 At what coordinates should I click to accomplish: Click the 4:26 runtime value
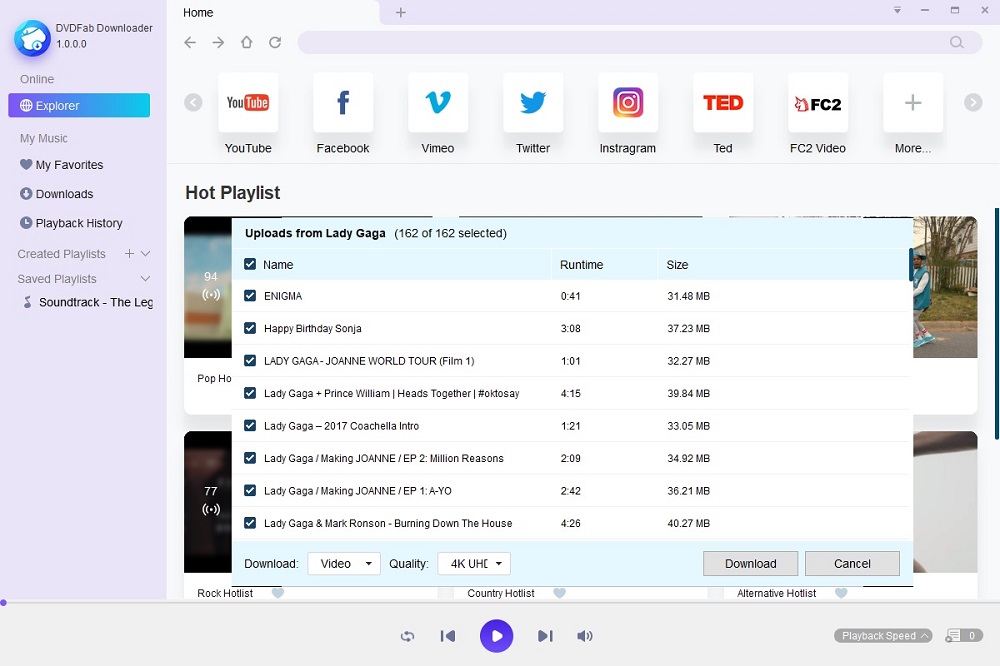tap(570, 523)
